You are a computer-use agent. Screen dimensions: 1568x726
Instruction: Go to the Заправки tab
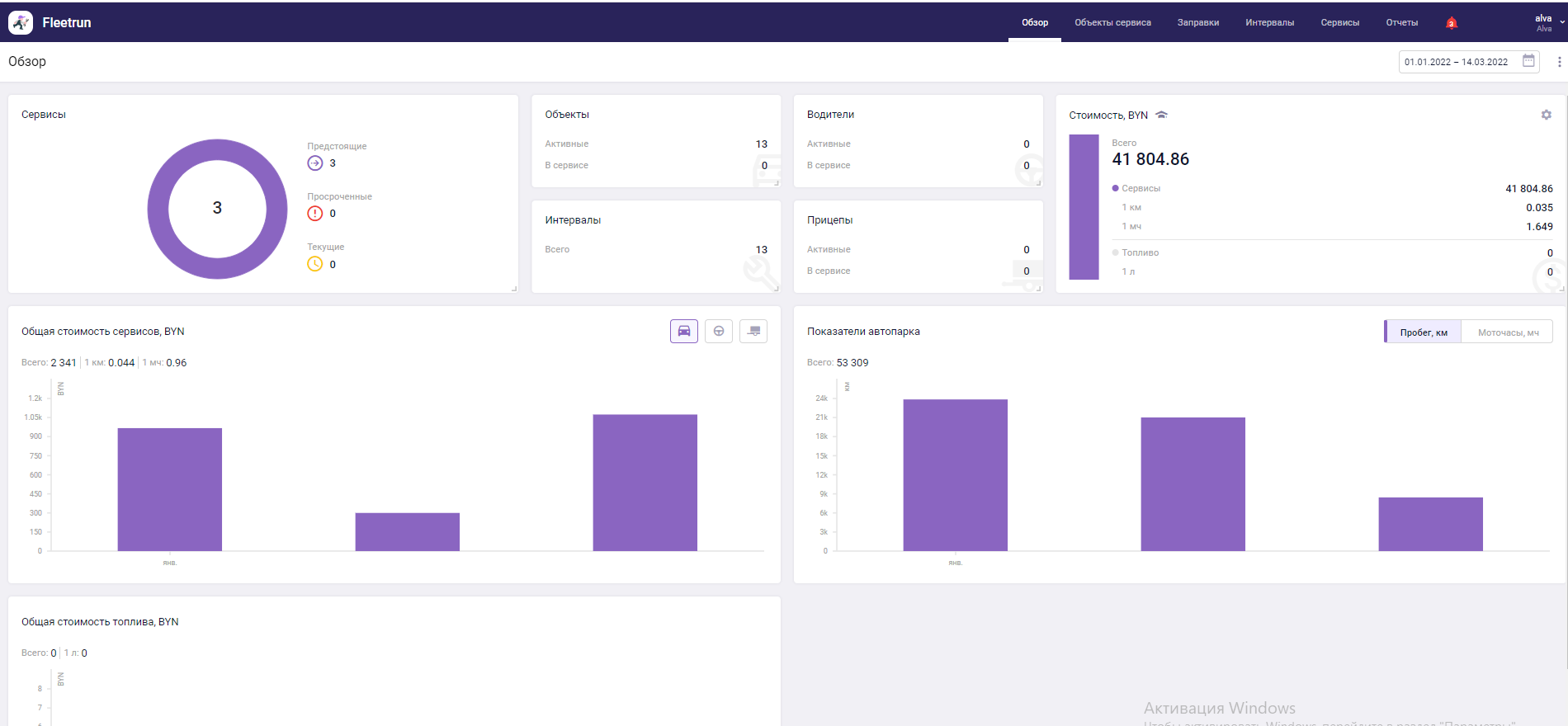(x=1197, y=22)
